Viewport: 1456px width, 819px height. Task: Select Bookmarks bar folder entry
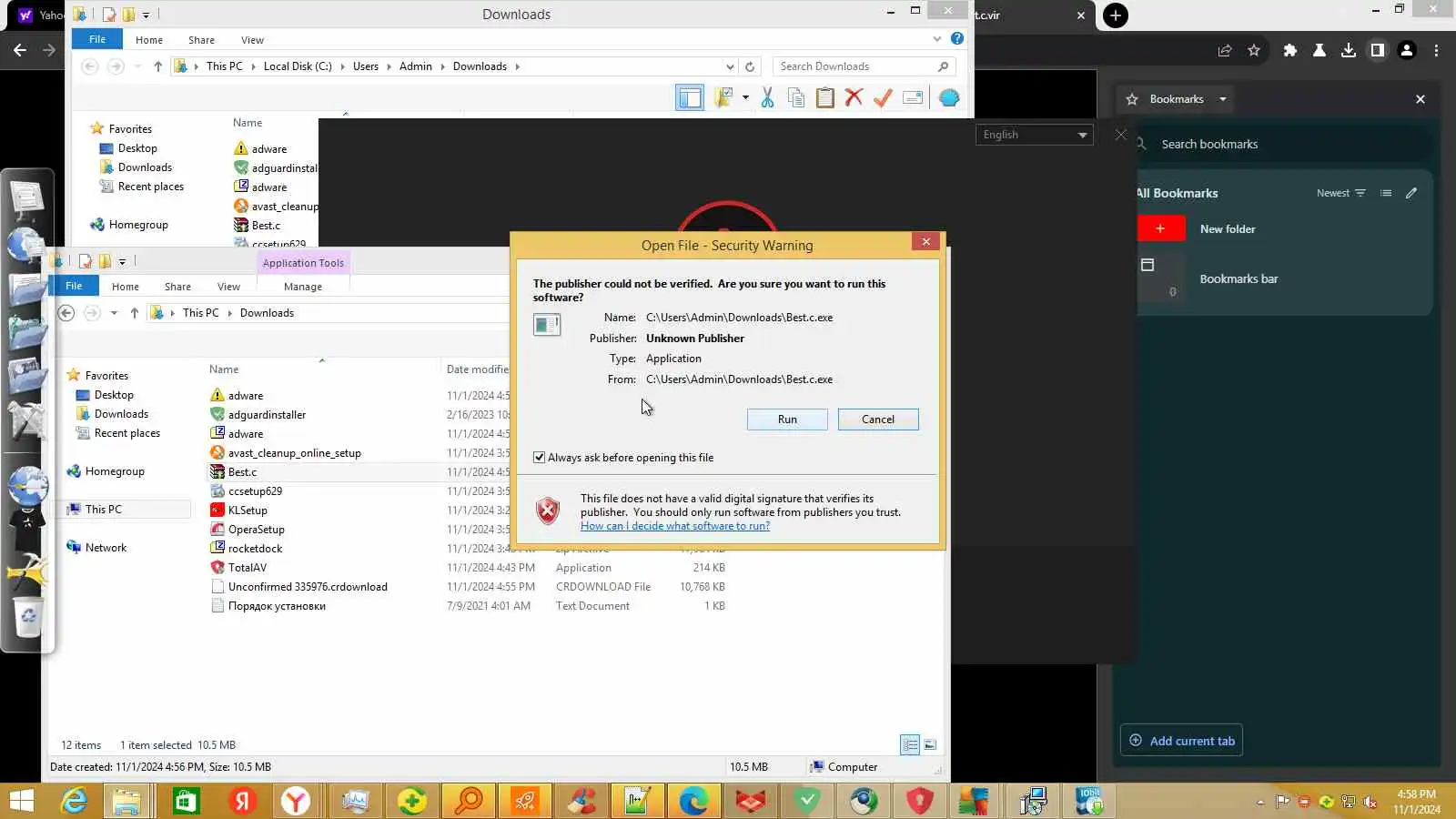[1285, 279]
